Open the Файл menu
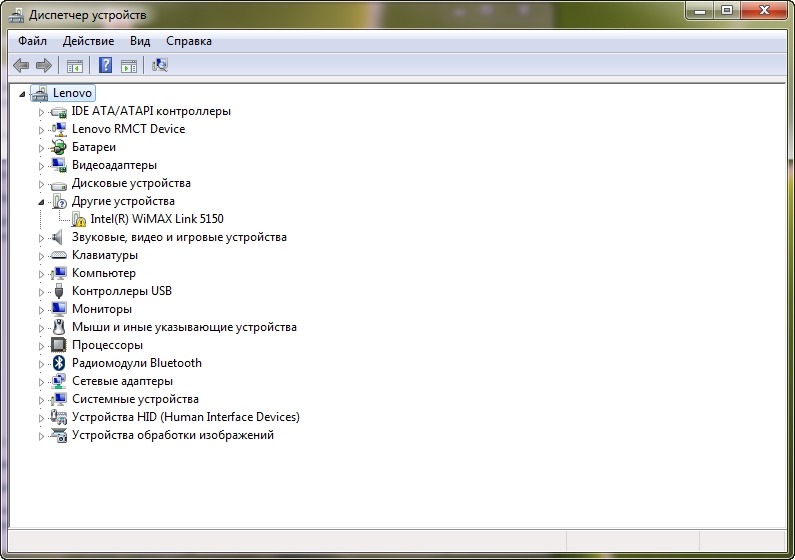 32,41
